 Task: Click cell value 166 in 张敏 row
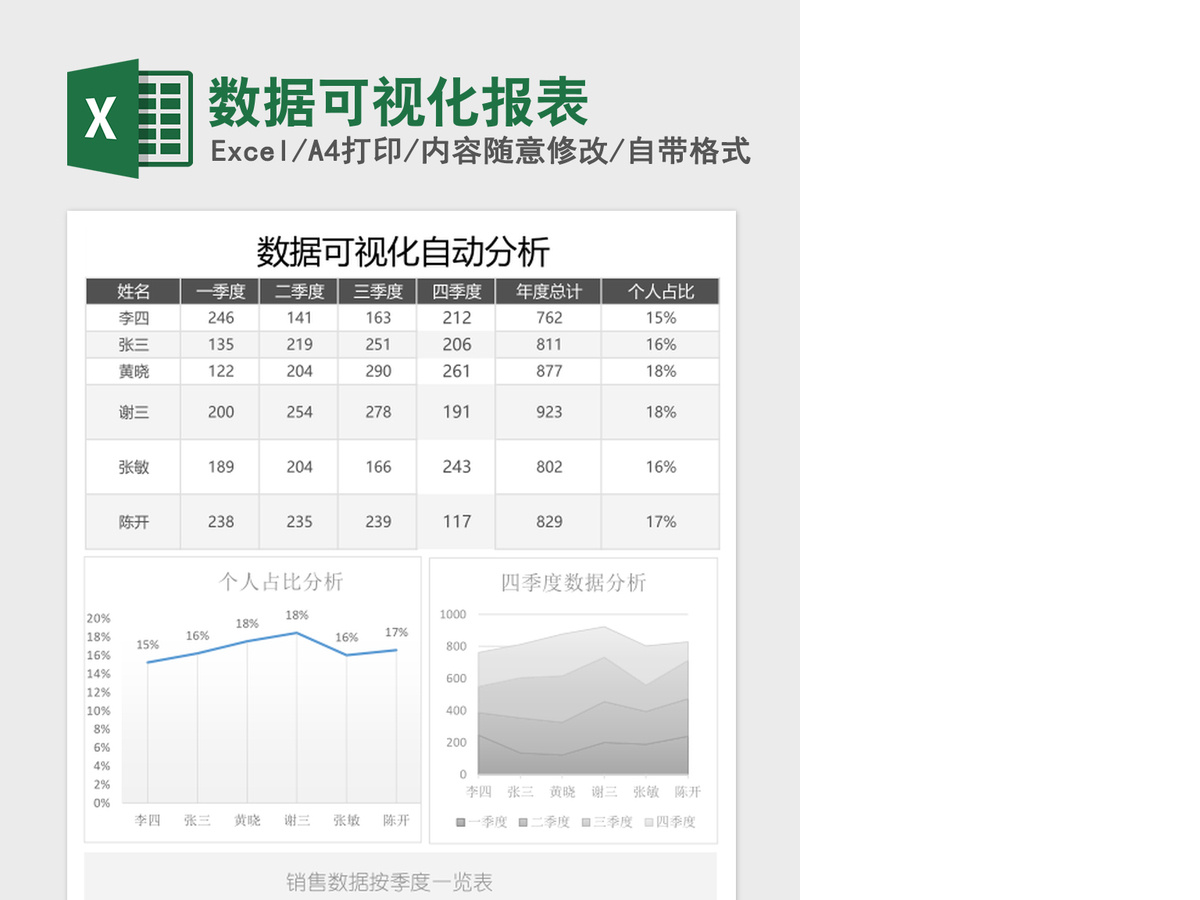click(378, 467)
